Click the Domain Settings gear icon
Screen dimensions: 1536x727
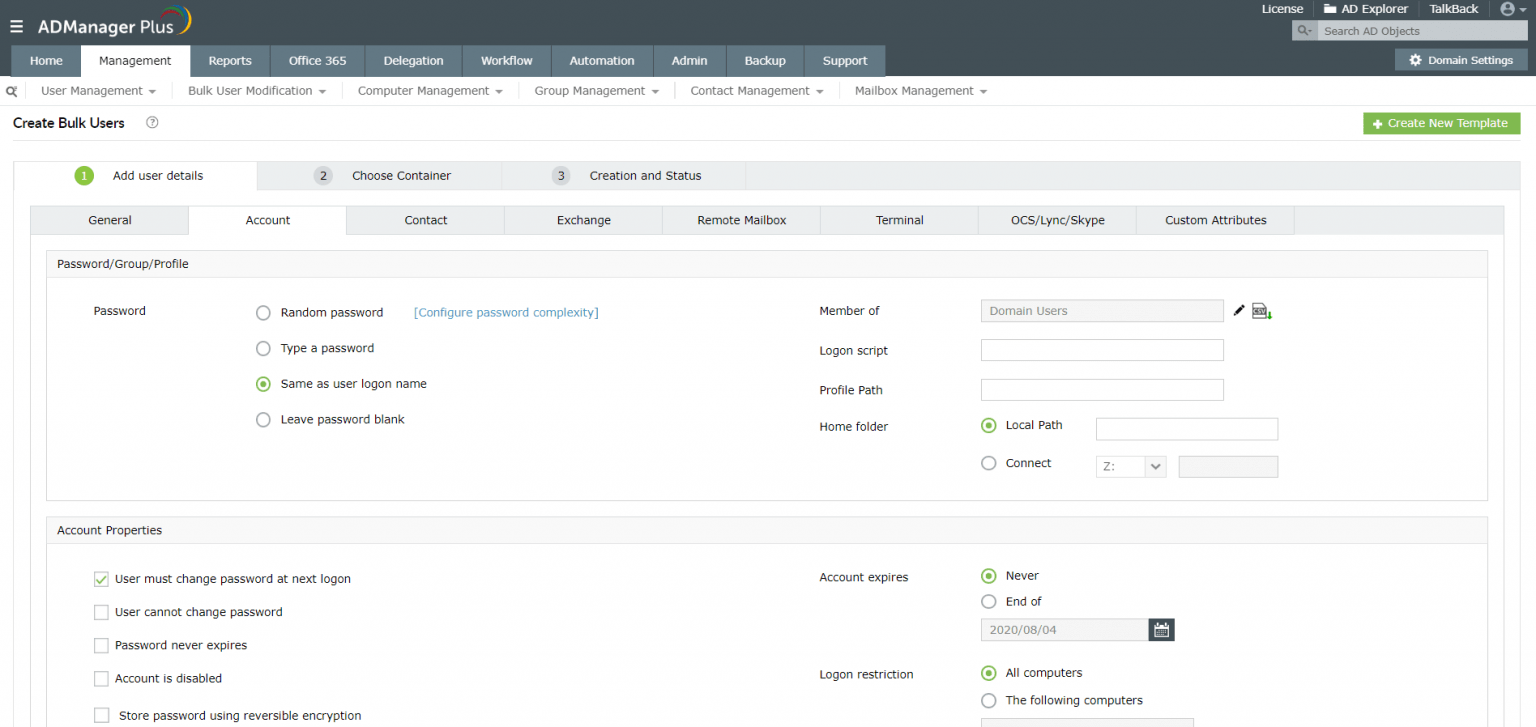pos(1415,60)
